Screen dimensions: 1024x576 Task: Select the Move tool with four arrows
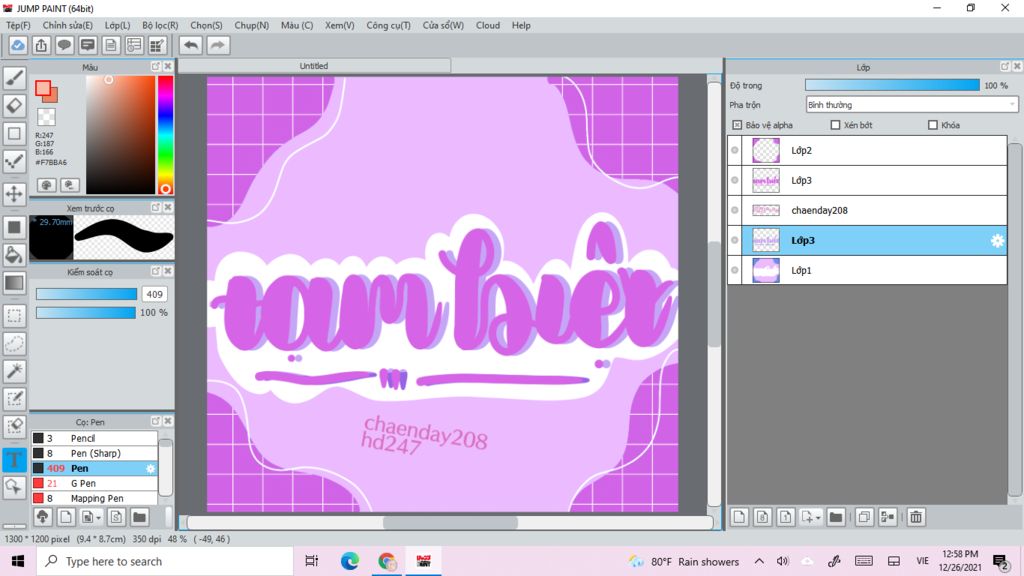click(14, 194)
